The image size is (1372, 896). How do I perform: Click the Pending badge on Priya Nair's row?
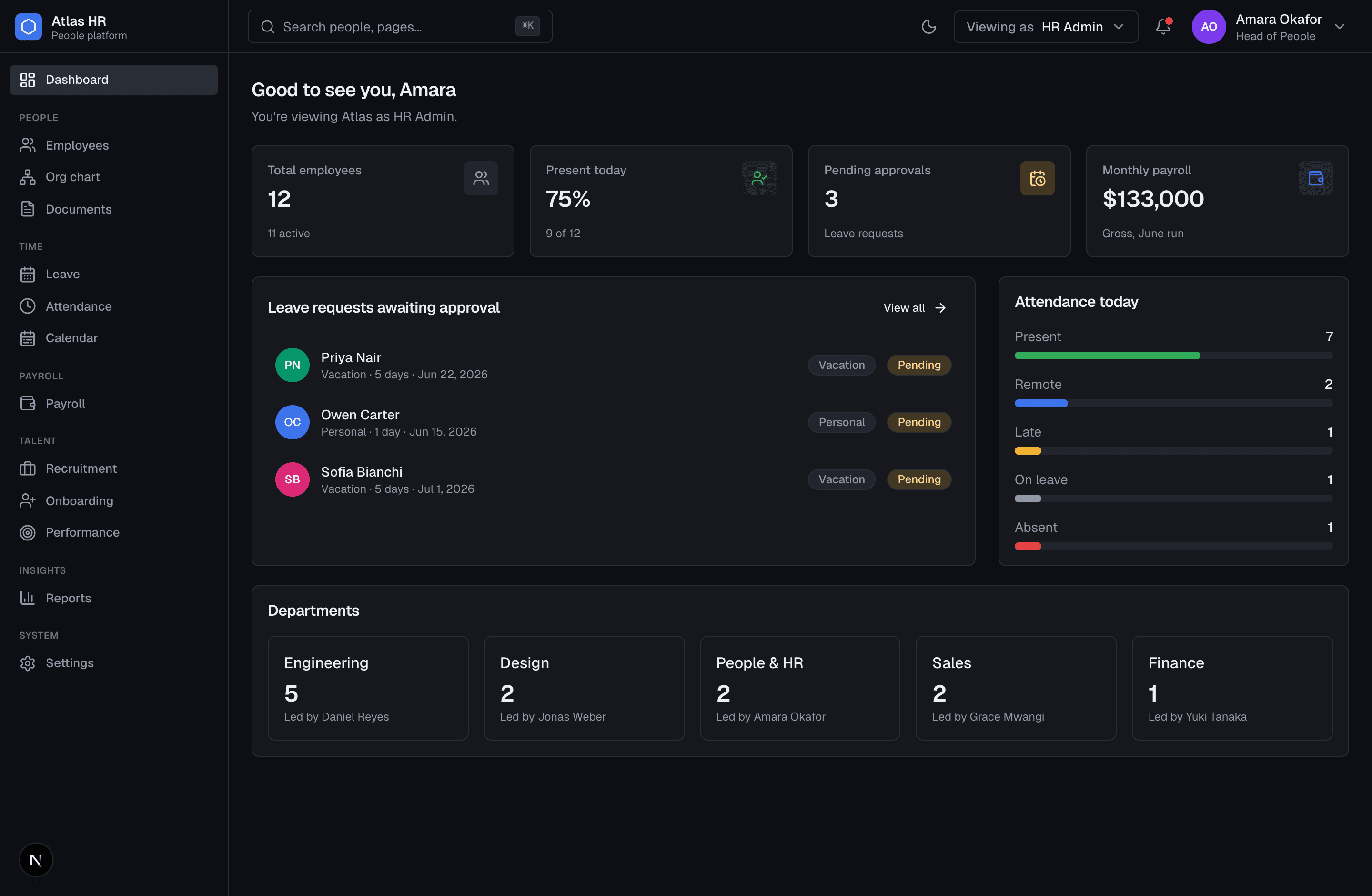(x=919, y=365)
